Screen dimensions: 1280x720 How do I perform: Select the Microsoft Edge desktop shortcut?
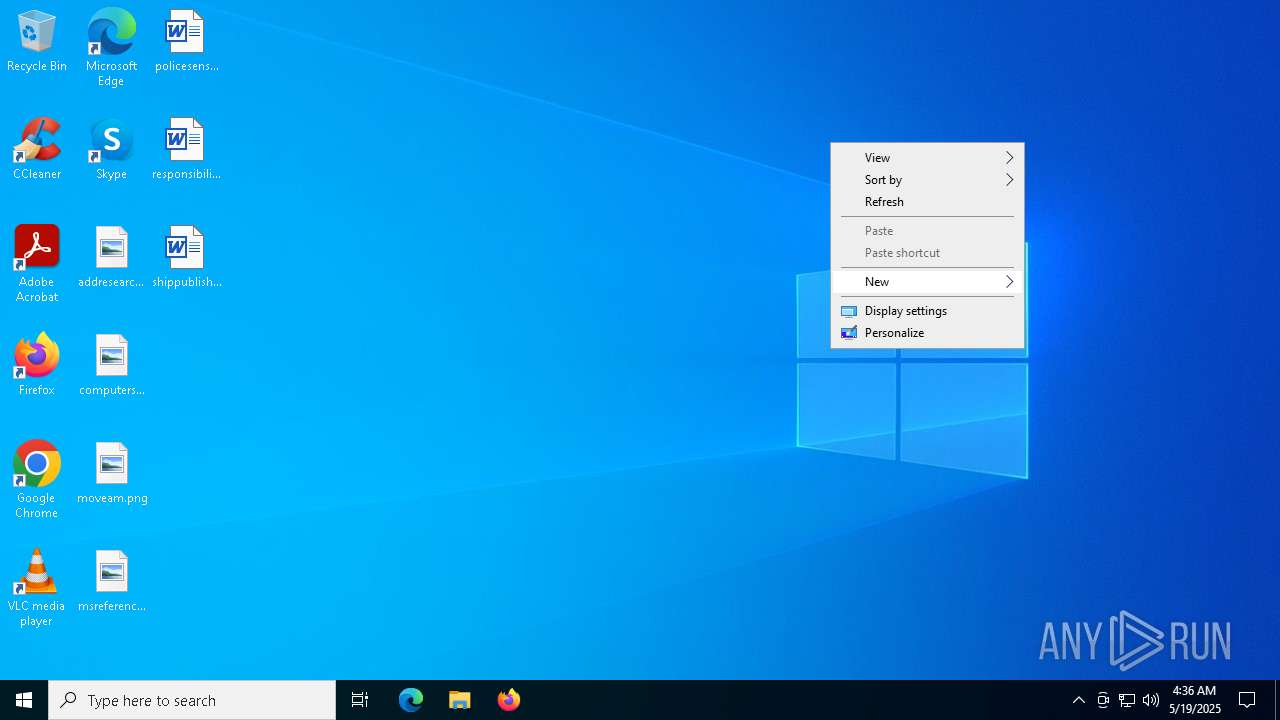[111, 47]
